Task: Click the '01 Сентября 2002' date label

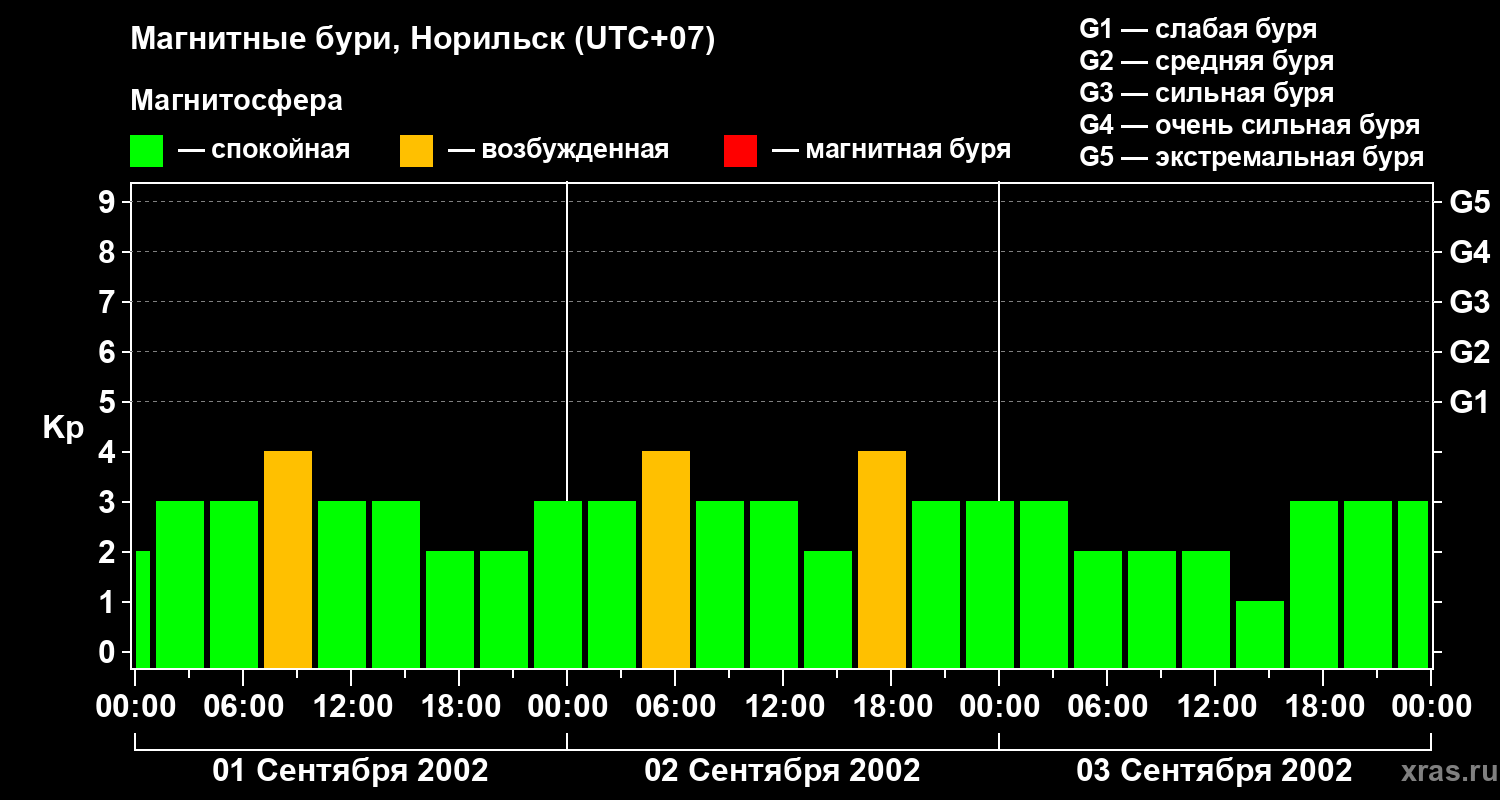Action: click(x=351, y=770)
